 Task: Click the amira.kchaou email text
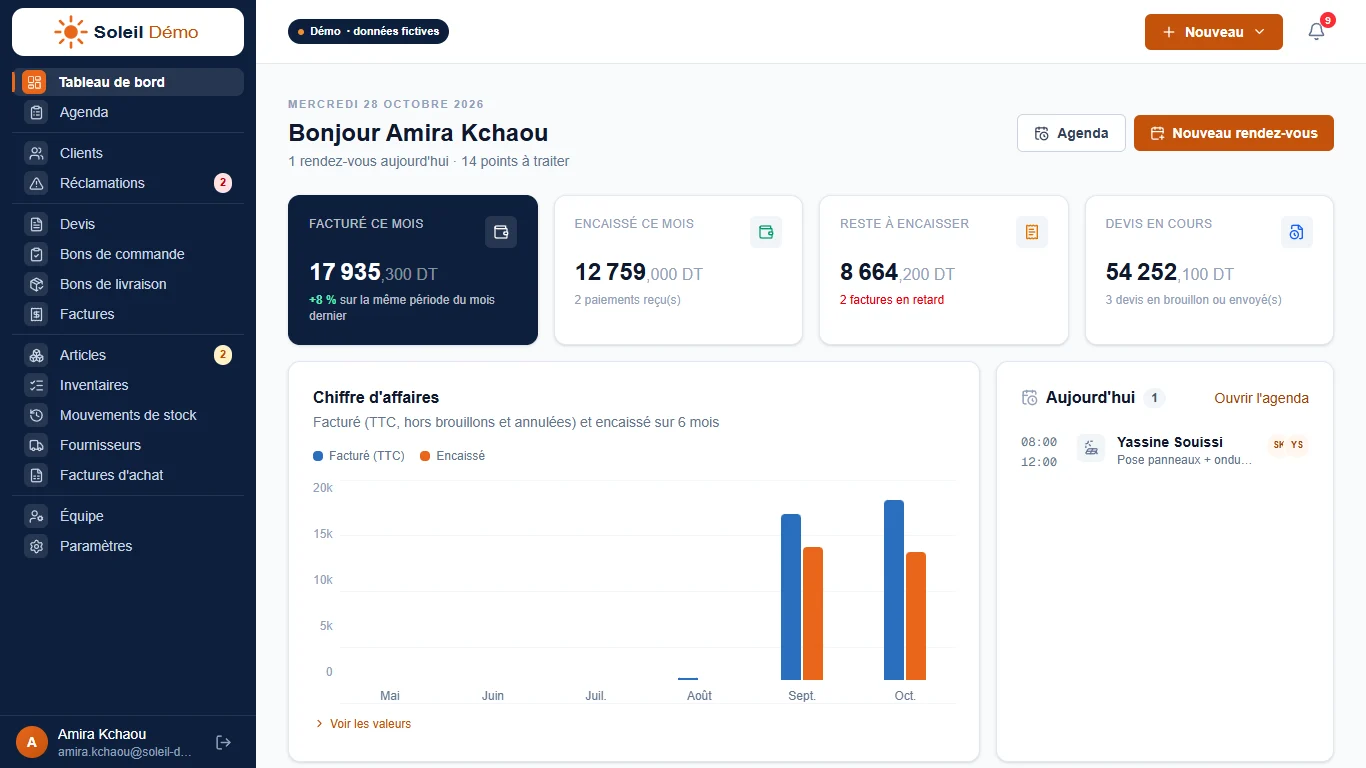click(124, 751)
